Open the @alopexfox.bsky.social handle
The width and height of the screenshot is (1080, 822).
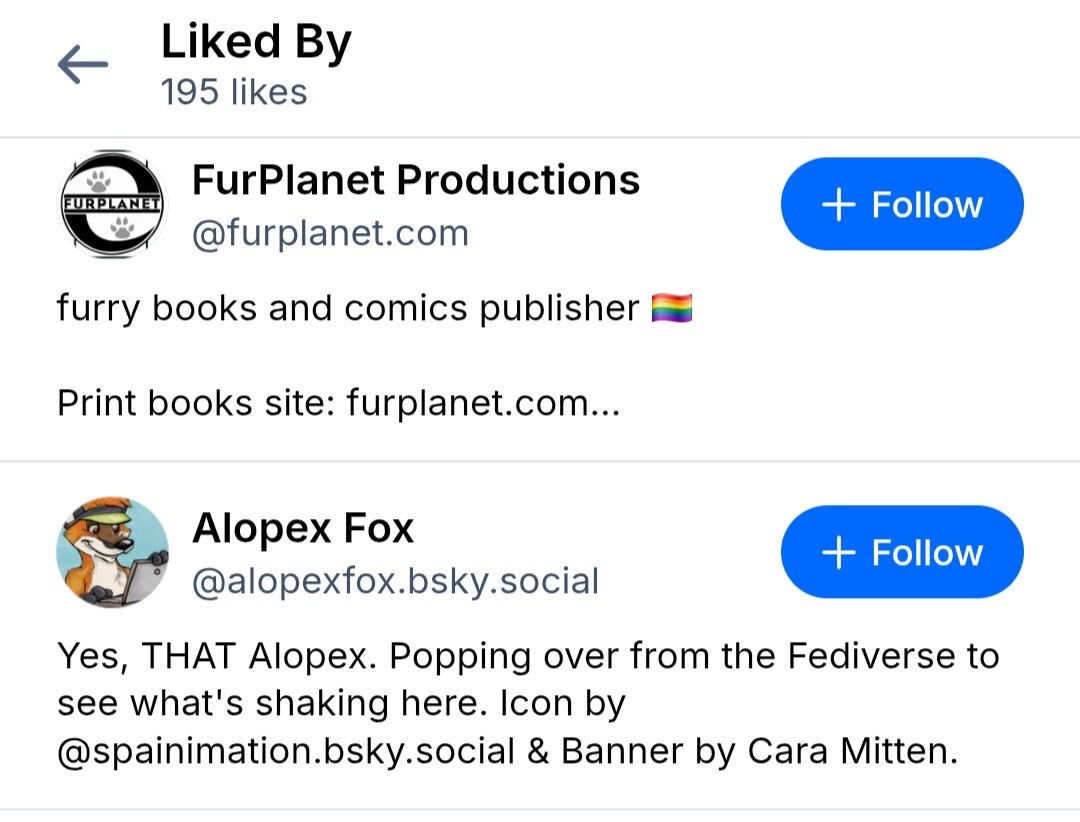click(x=395, y=581)
